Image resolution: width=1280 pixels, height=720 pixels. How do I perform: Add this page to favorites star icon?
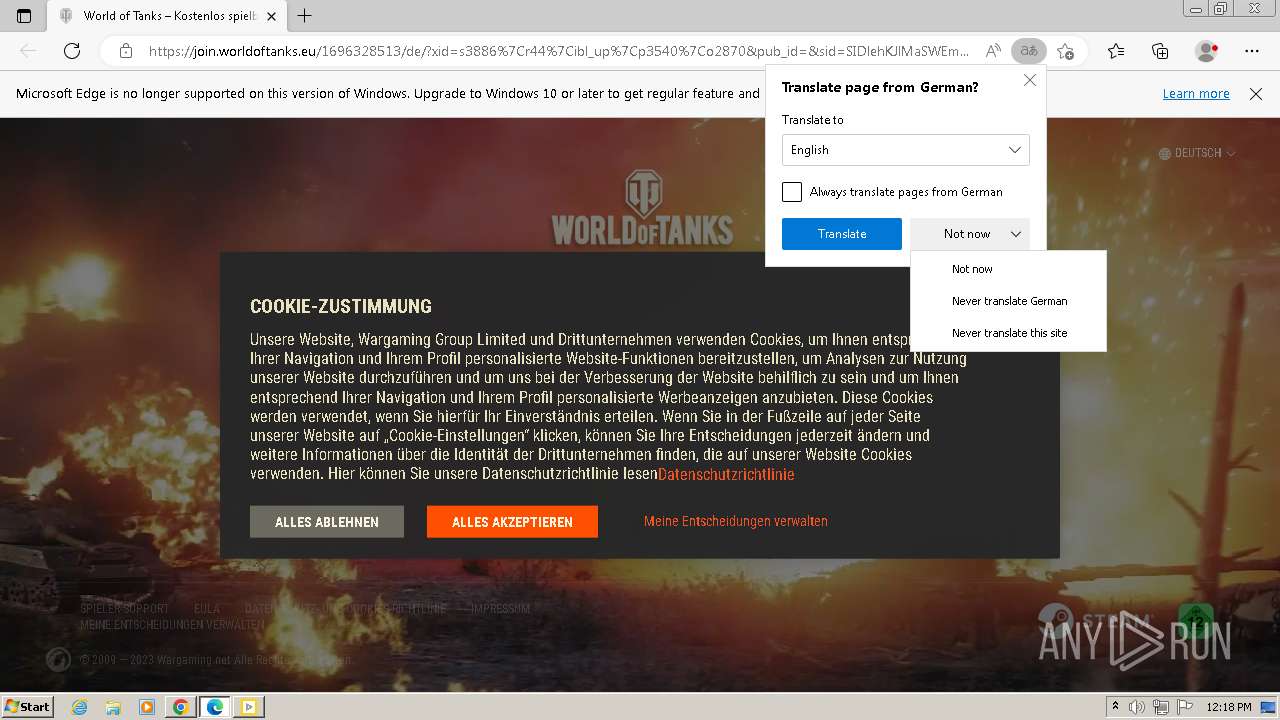pyautogui.click(x=1065, y=51)
